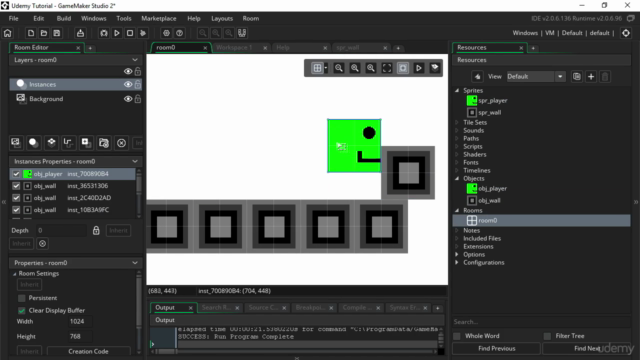640x360 pixels.
Task: Switch to the Workspace 1 tab
Action: [x=234, y=48]
